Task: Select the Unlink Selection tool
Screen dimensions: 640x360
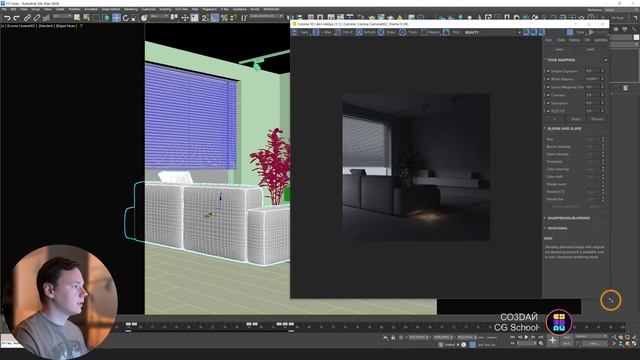Action: (x=37, y=18)
